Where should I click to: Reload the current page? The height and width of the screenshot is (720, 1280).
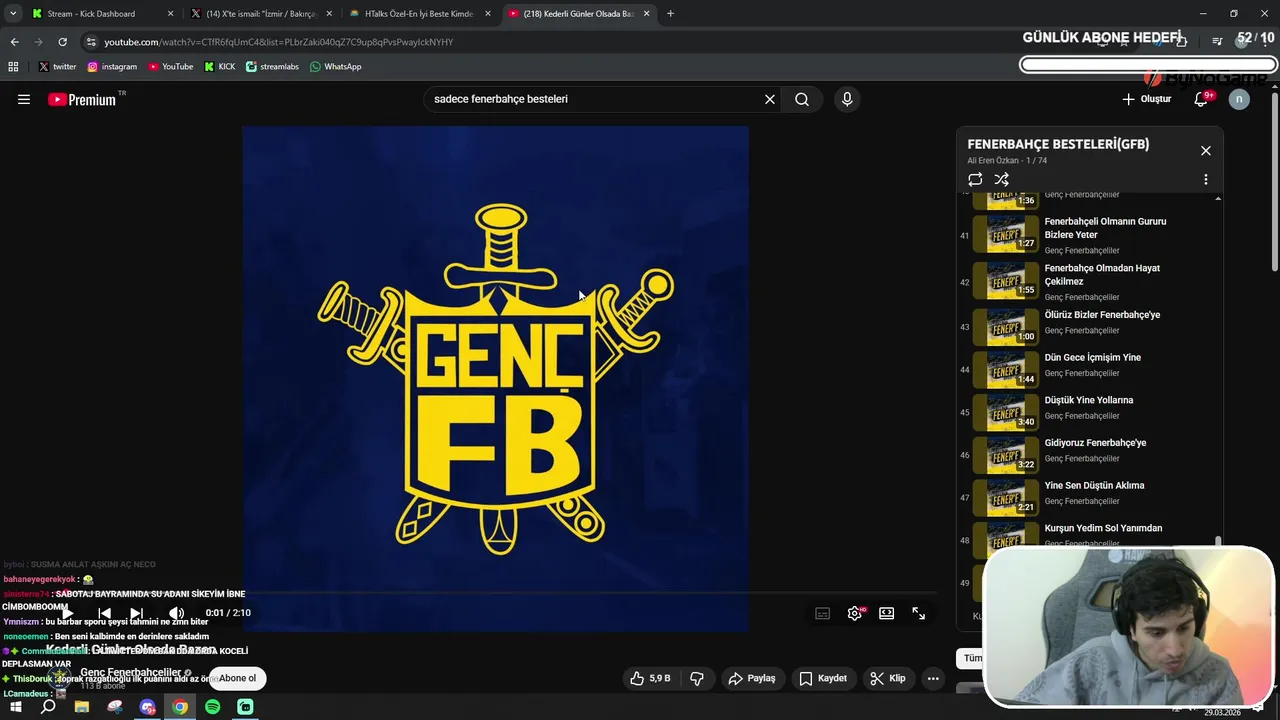click(x=62, y=42)
